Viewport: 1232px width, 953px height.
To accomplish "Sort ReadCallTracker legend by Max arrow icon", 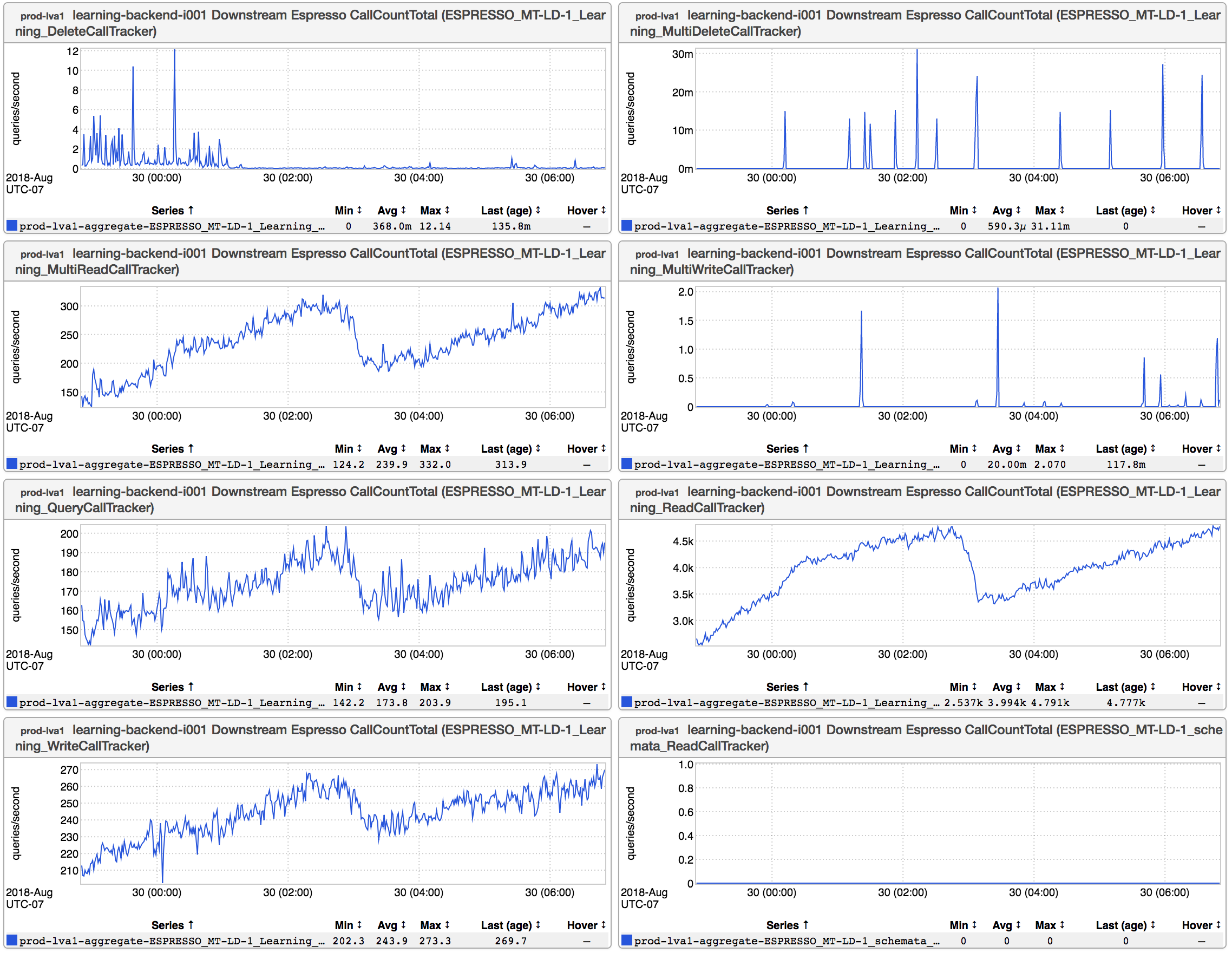I will (x=1062, y=687).
